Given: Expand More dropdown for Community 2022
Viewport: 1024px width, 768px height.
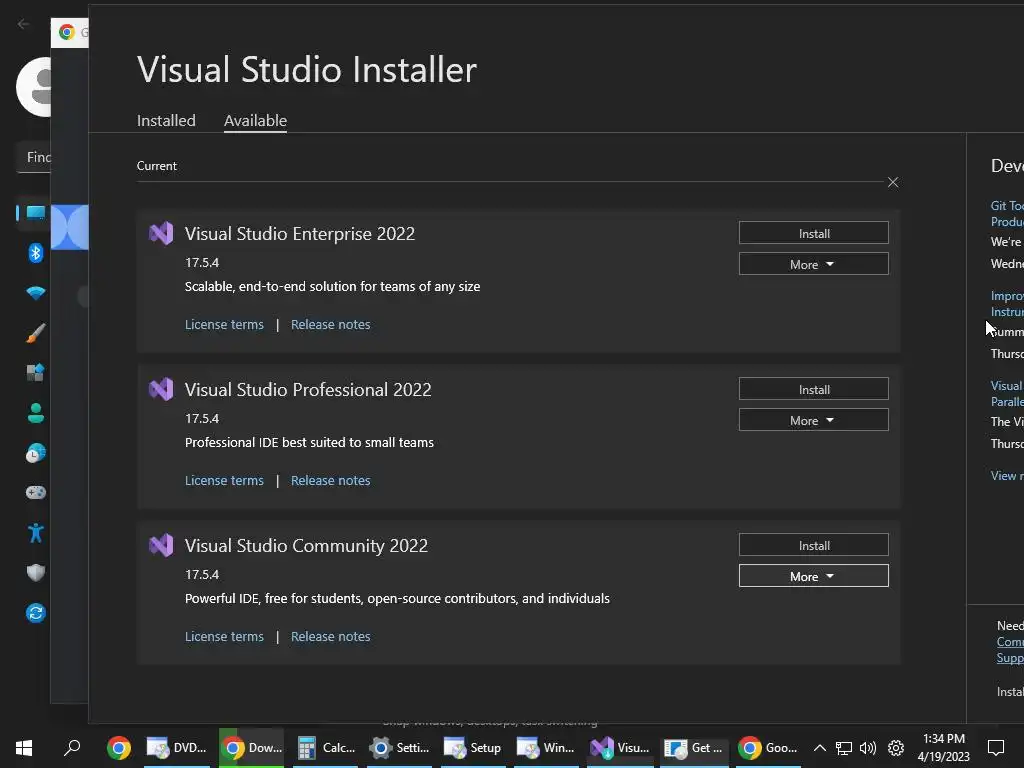Looking at the screenshot, I should [x=813, y=576].
